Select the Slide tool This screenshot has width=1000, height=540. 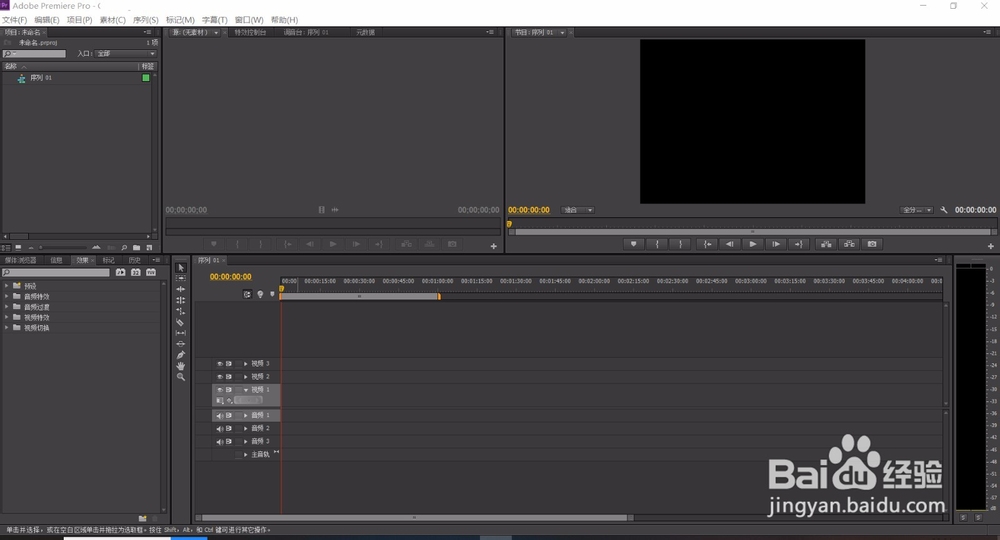[x=181, y=344]
